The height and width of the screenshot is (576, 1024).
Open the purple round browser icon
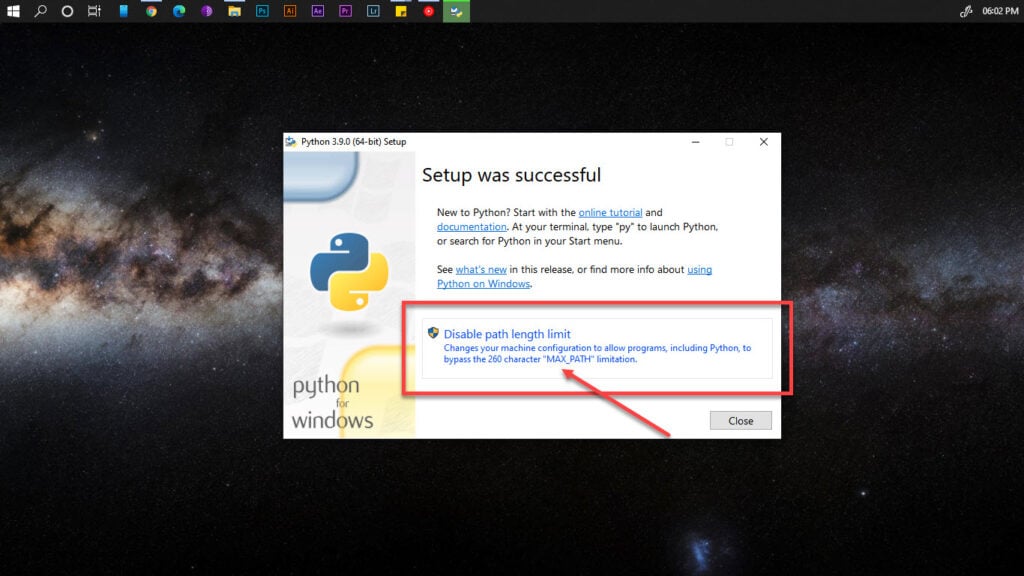206,11
